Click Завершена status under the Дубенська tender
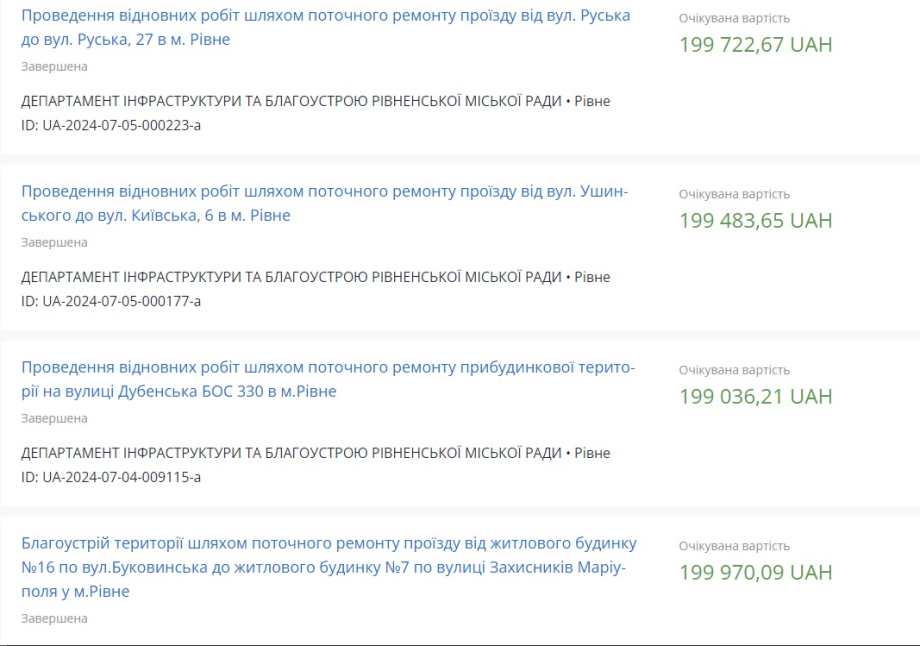Screen dimensions: 920x646 pos(54,419)
